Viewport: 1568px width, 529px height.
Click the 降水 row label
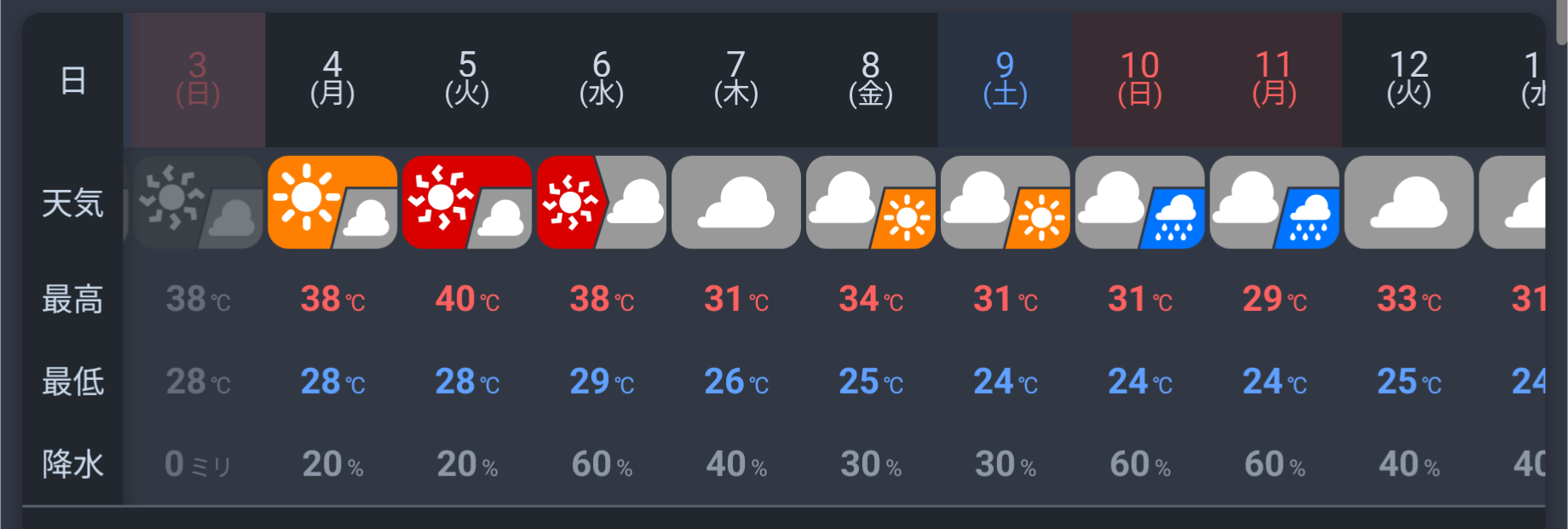73,464
